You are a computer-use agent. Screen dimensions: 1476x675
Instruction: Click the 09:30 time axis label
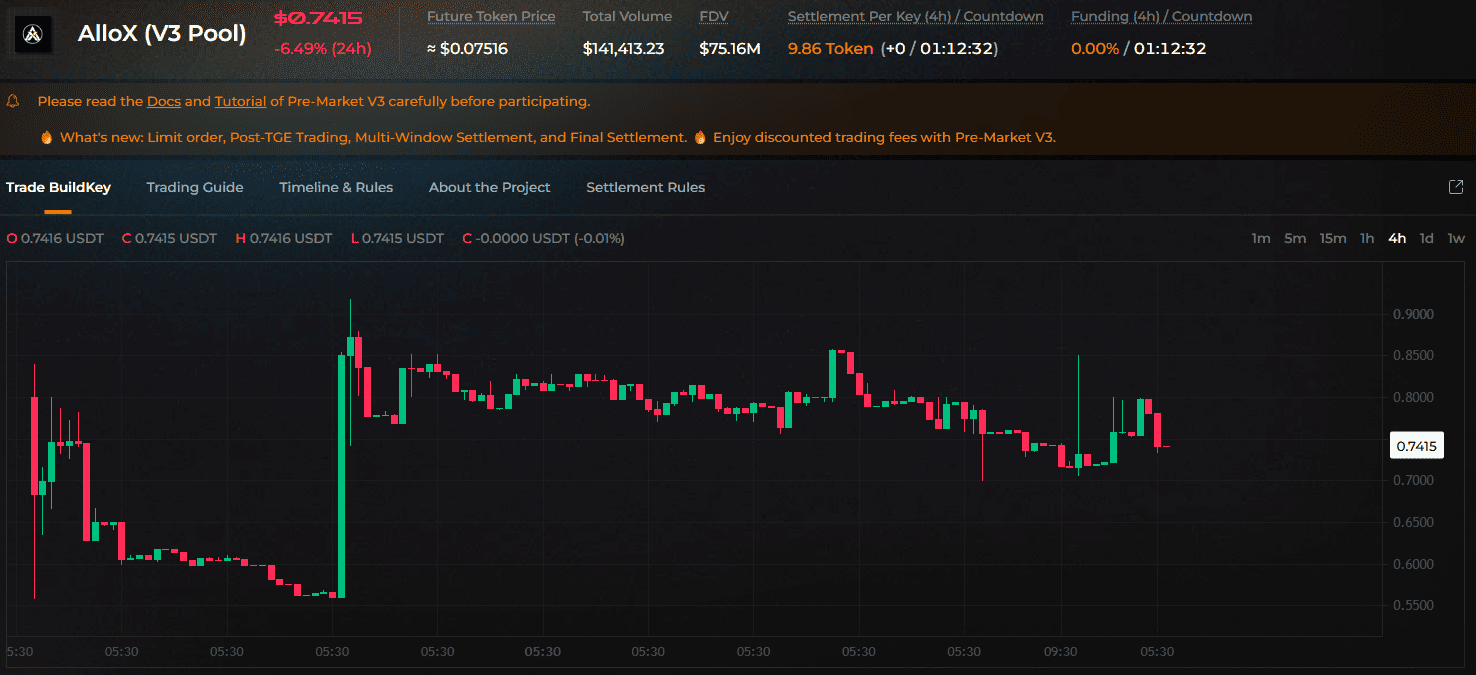point(1060,651)
